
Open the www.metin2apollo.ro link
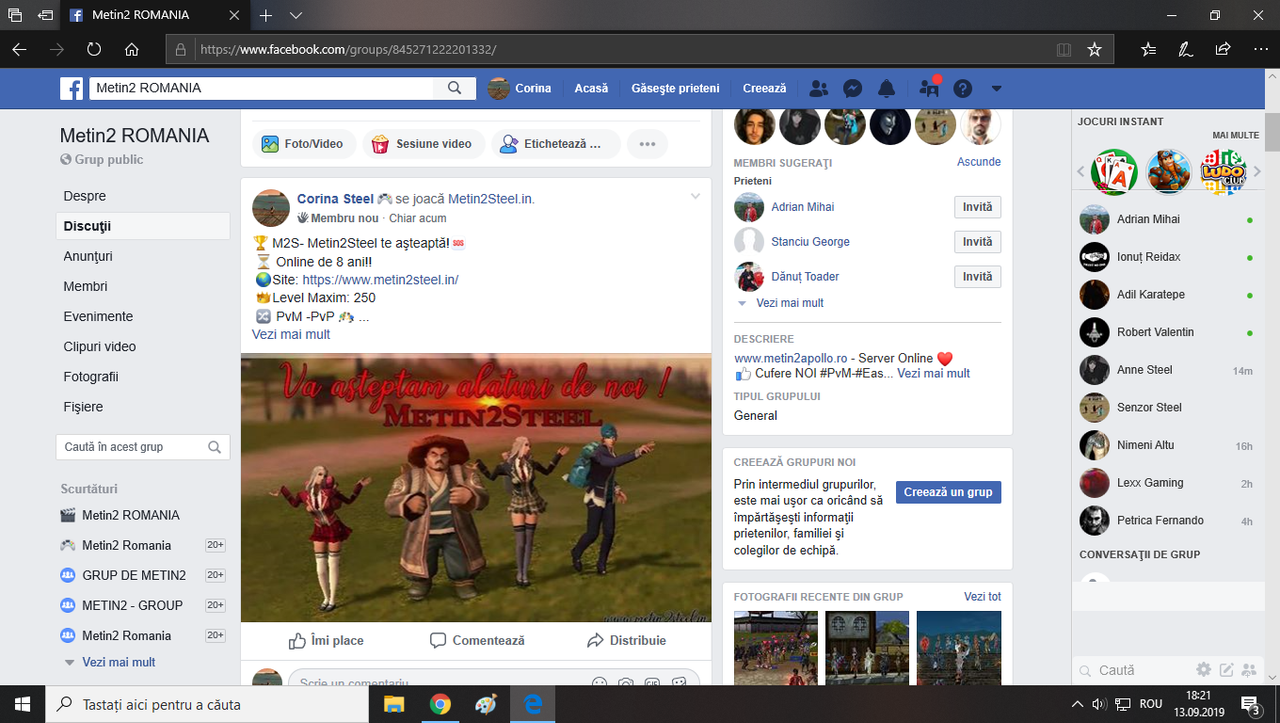pyautogui.click(x=791, y=358)
